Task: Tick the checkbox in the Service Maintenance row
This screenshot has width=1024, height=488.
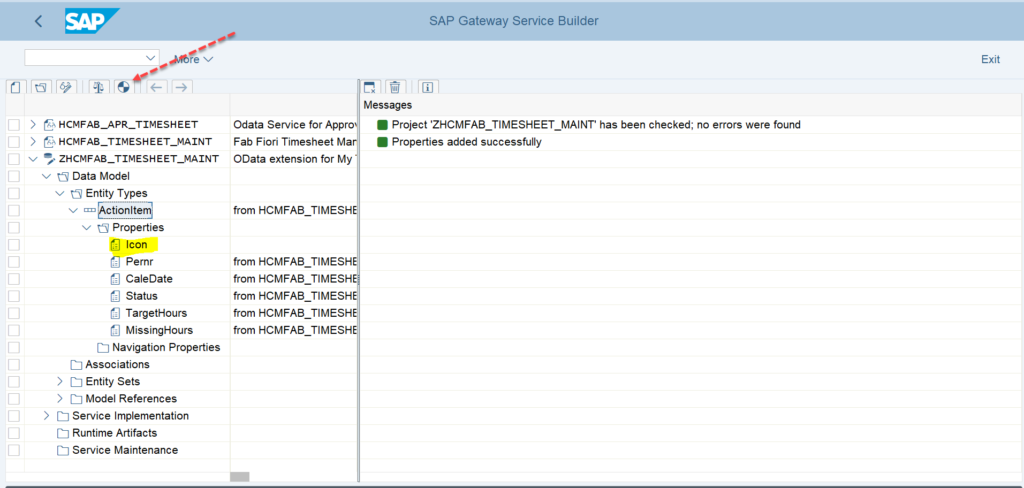Action: (14, 450)
